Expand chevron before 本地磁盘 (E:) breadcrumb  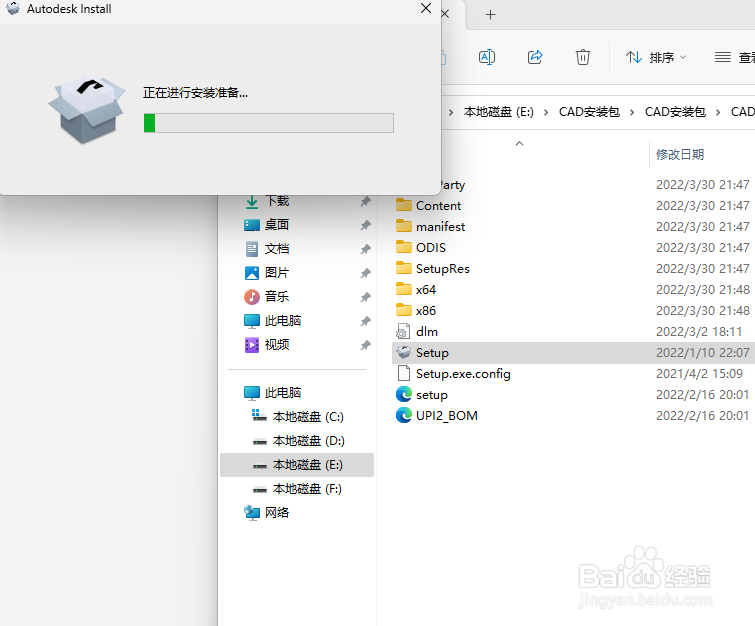(451, 113)
